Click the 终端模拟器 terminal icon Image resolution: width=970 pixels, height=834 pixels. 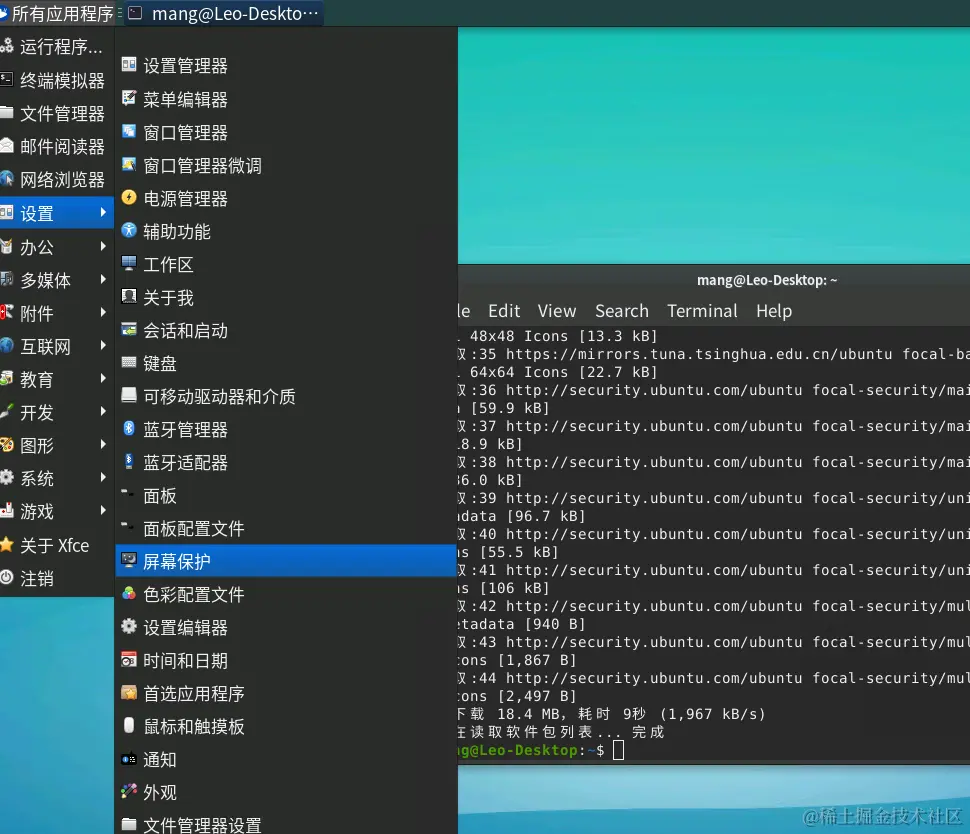6,79
